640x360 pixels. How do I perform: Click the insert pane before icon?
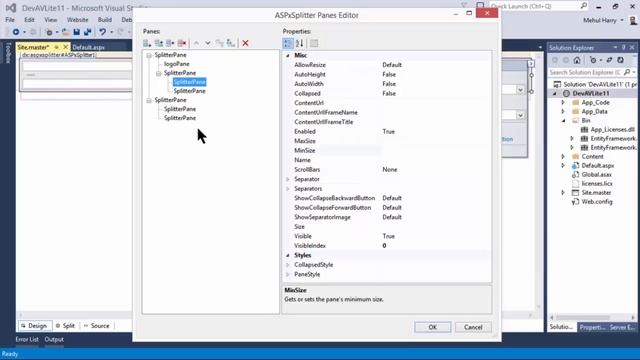[x=159, y=43]
